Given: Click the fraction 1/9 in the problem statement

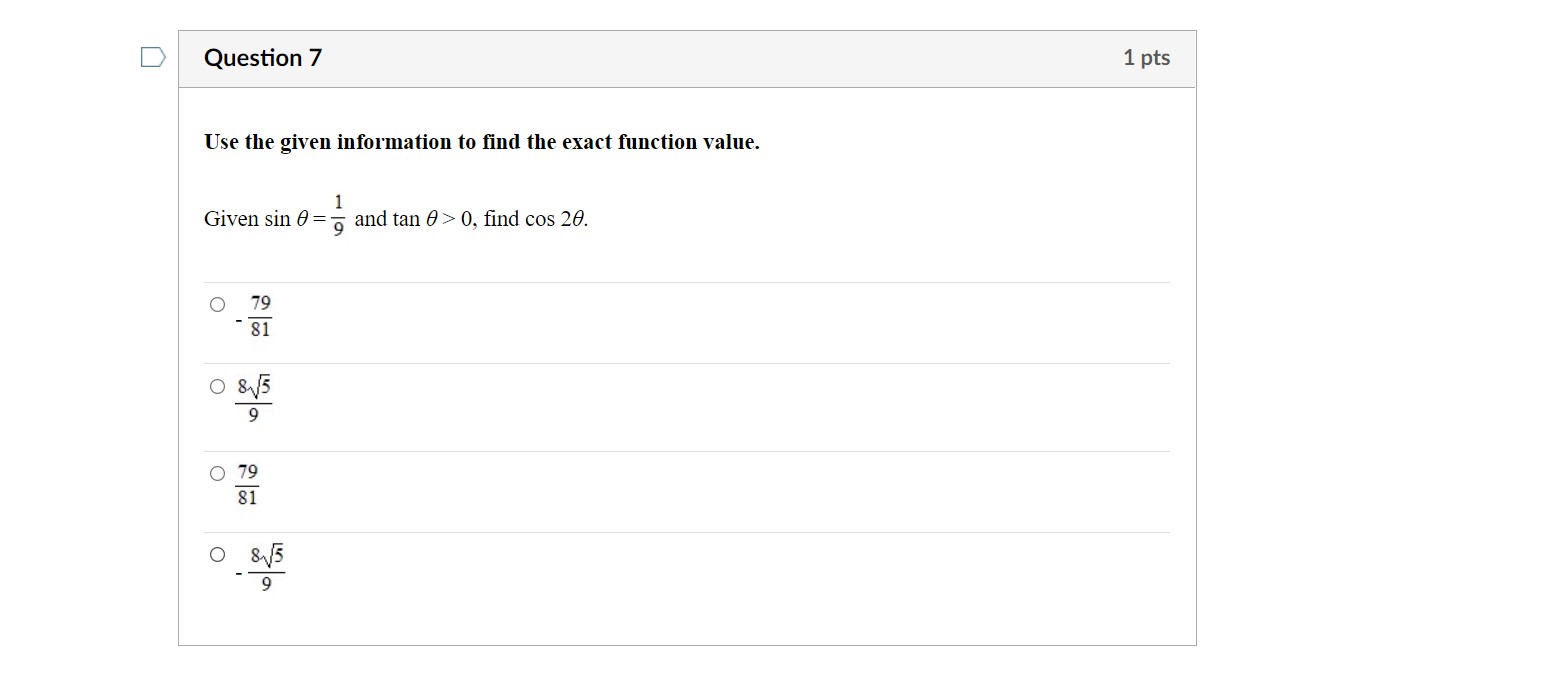Looking at the screenshot, I should click(340, 215).
